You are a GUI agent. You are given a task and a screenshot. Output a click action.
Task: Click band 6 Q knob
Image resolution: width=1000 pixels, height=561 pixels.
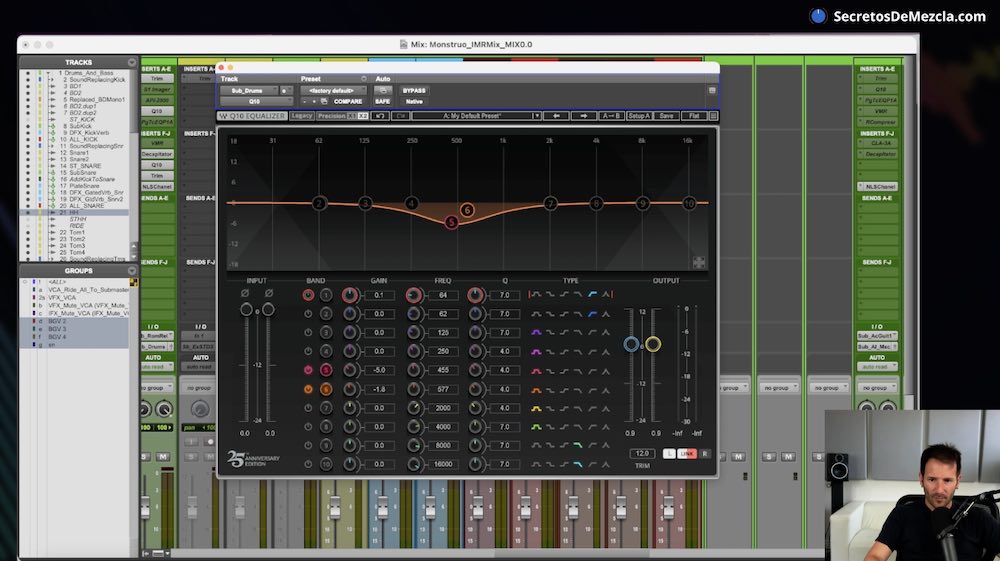coord(475,389)
